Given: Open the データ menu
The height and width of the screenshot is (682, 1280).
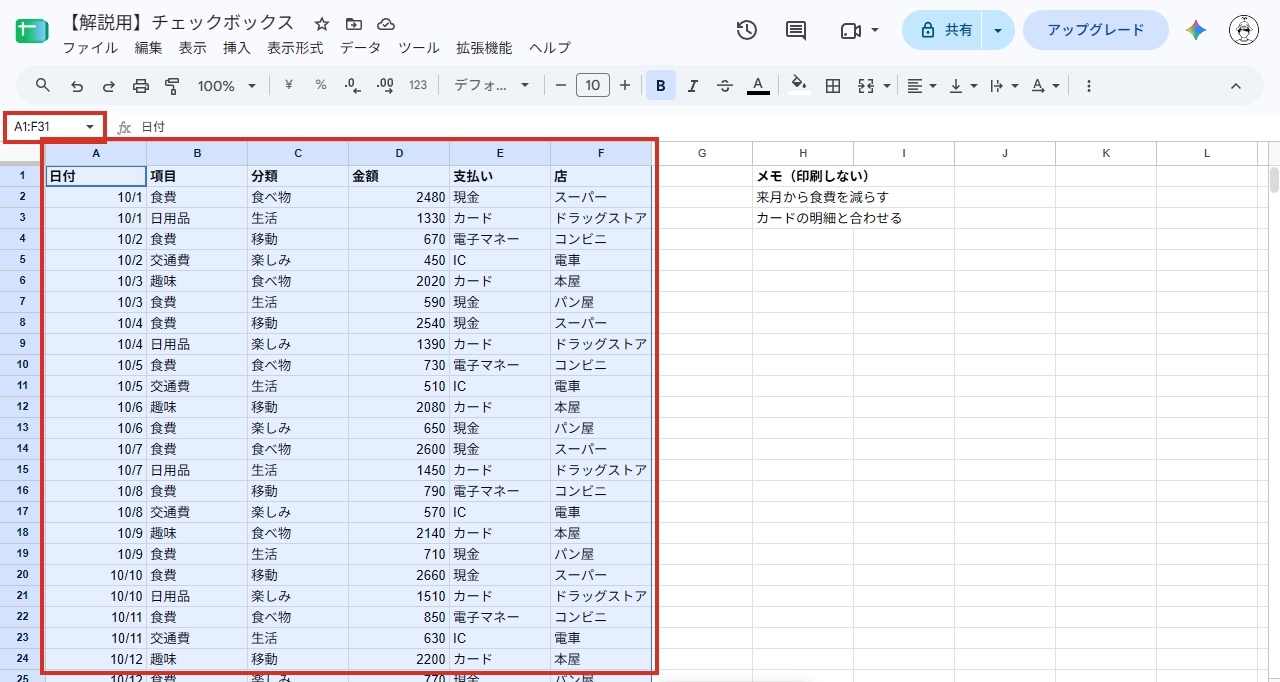Looking at the screenshot, I should click(x=360, y=47).
